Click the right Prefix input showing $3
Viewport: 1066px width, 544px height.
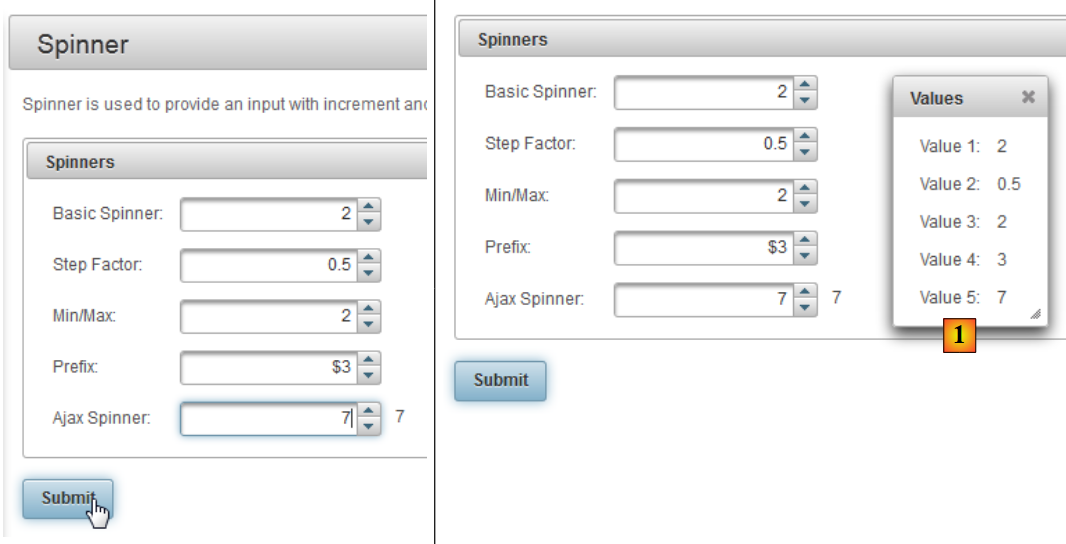[703, 247]
